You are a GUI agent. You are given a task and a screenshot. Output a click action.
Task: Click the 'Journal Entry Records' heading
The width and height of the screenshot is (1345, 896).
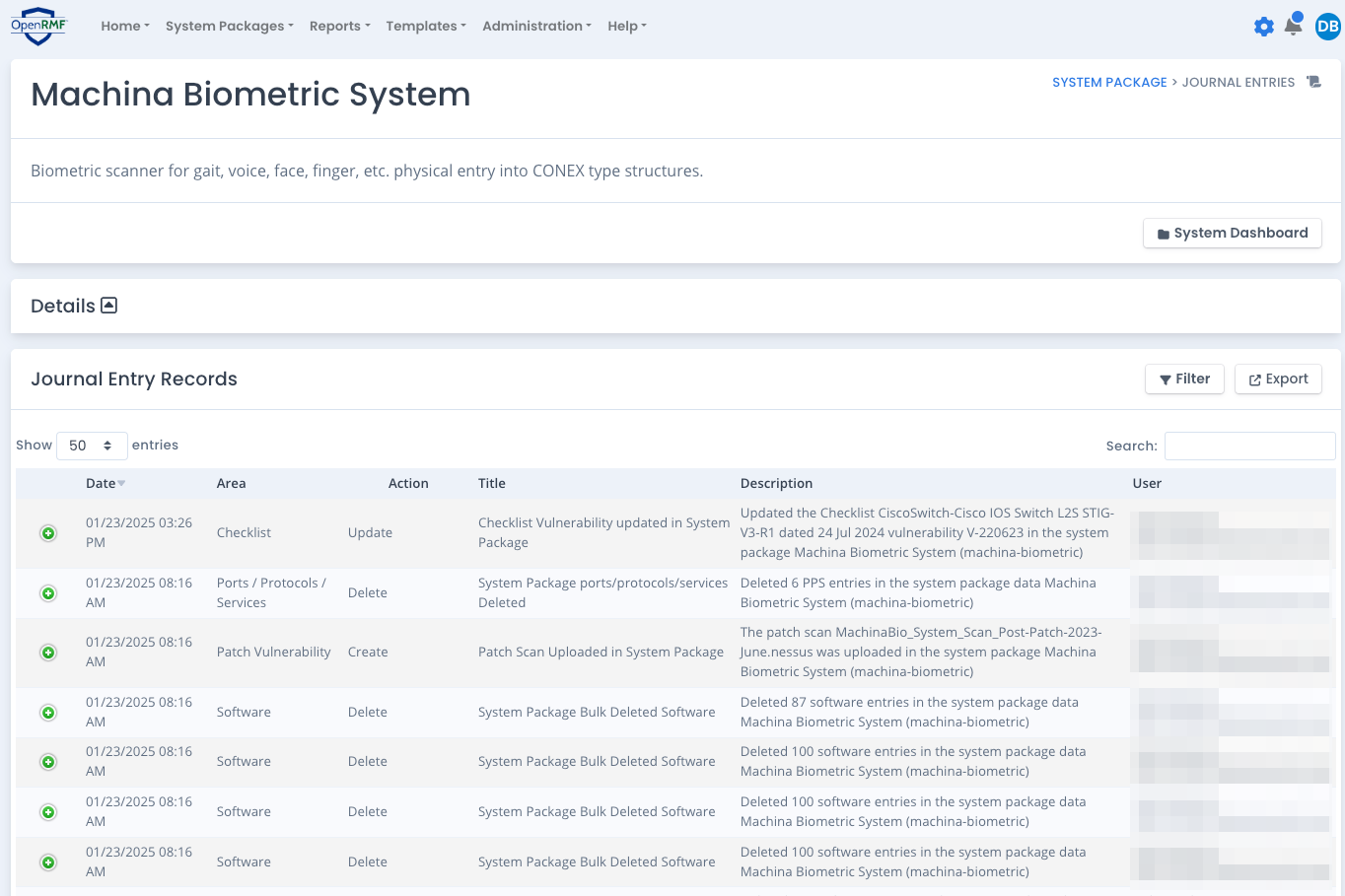click(134, 379)
